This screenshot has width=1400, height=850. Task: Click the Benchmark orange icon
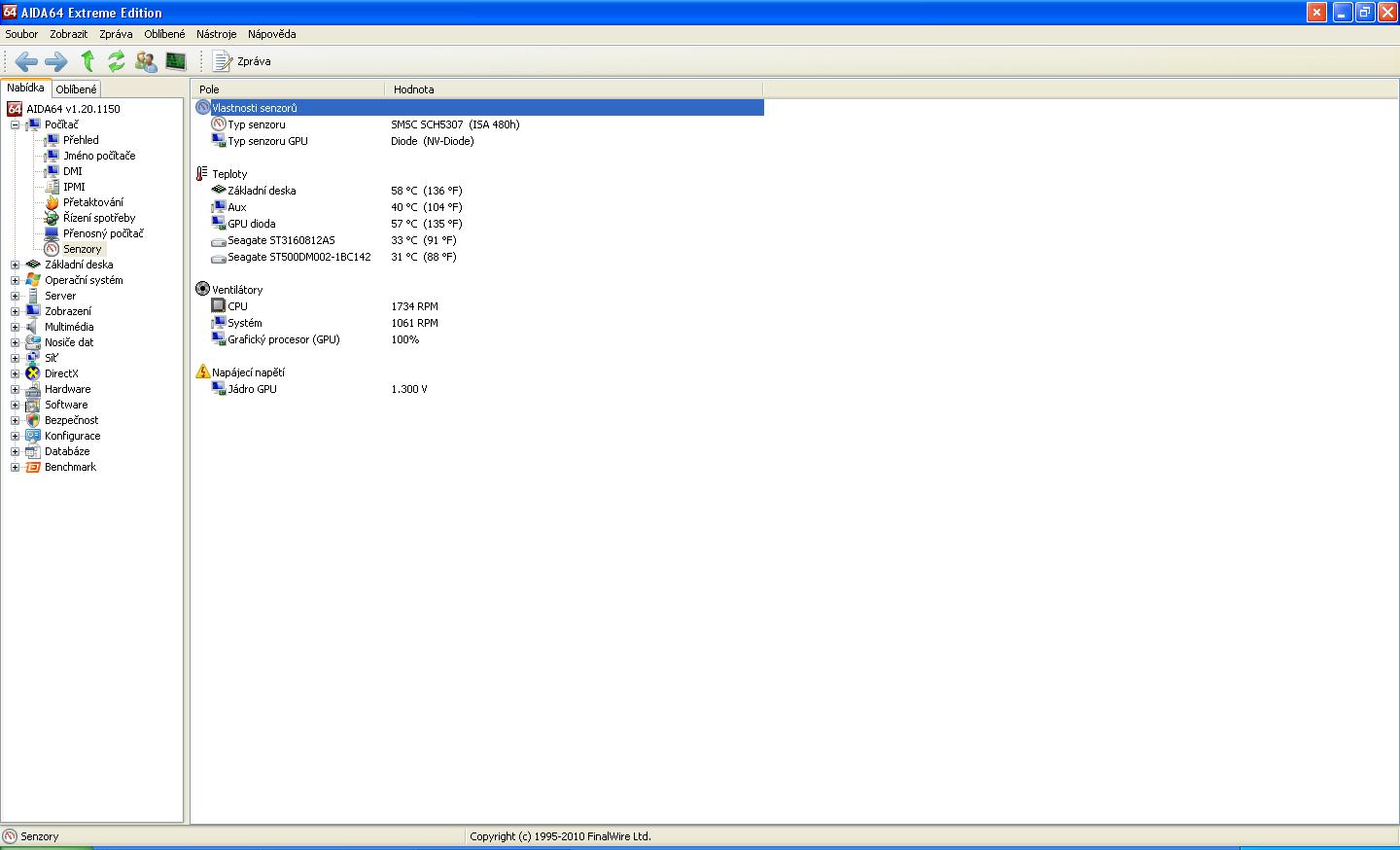click(33, 467)
